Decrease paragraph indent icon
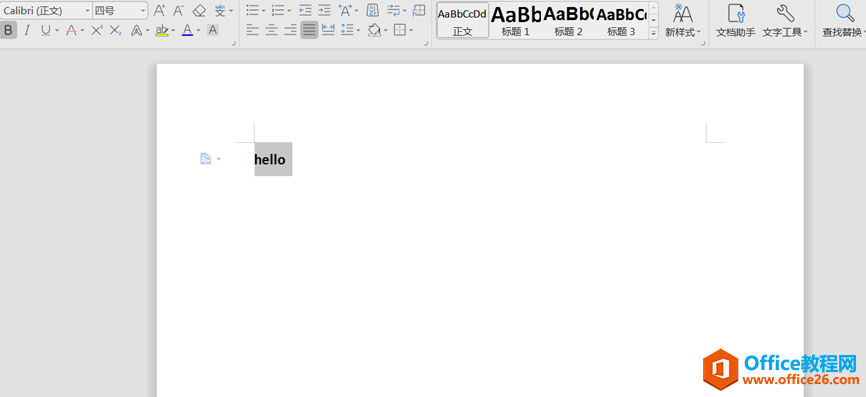 tap(305, 10)
